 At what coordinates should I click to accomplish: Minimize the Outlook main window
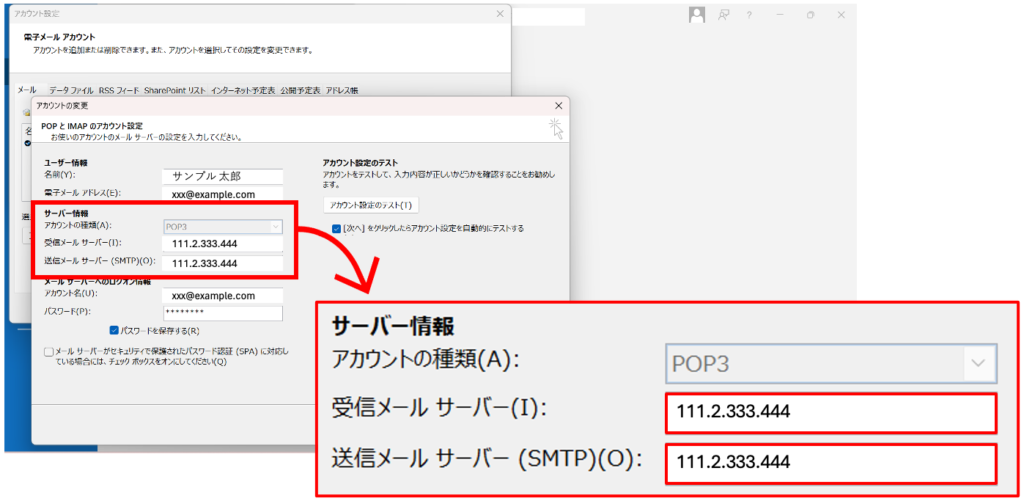779,15
